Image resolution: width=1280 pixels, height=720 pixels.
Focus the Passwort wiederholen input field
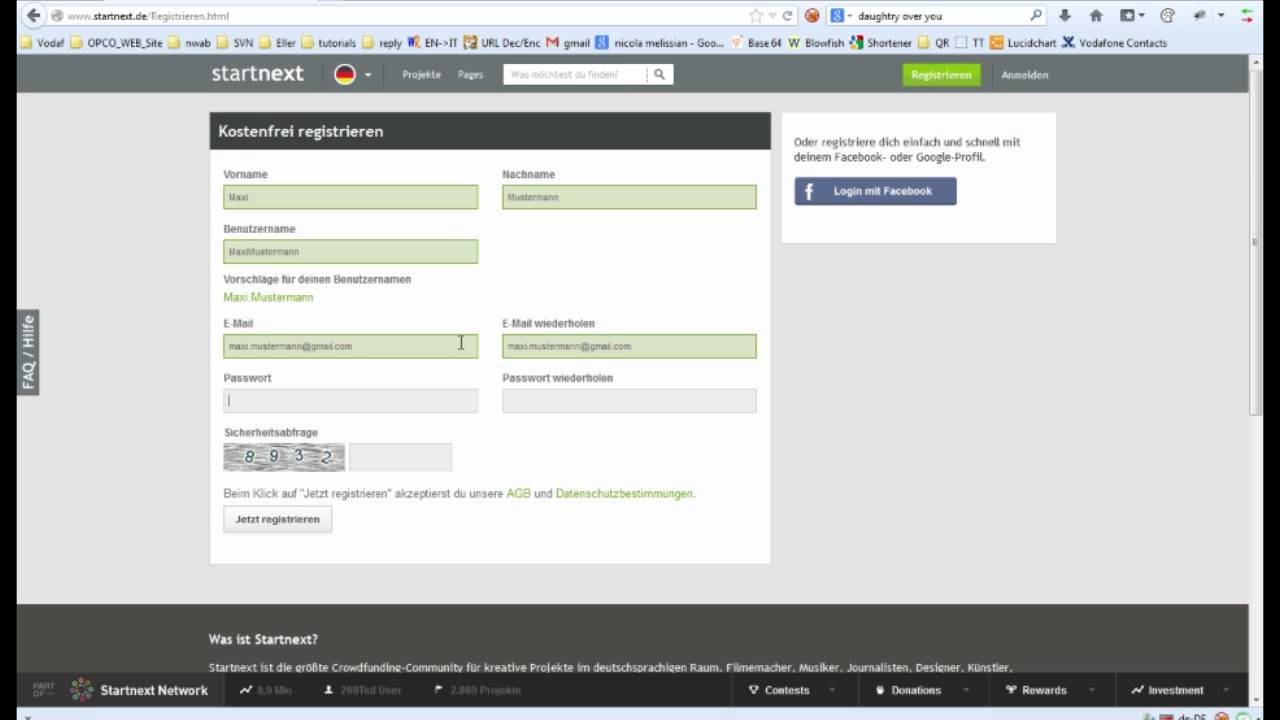(629, 401)
